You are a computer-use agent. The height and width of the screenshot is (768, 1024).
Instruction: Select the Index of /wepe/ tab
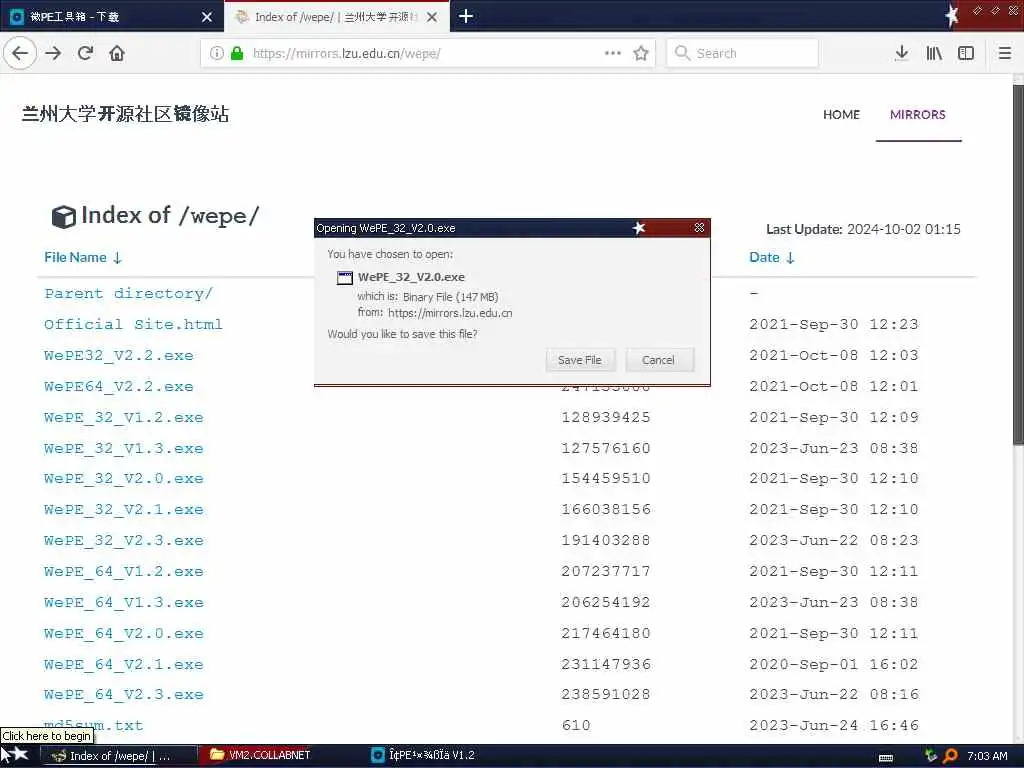point(336,17)
